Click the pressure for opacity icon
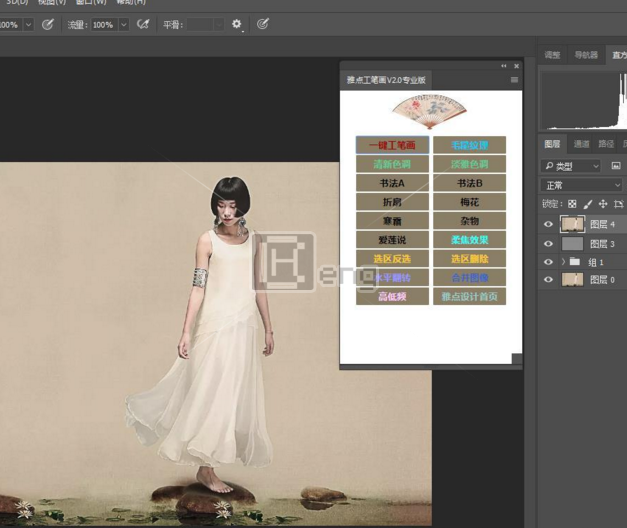627x528 pixels. click(x=48, y=25)
